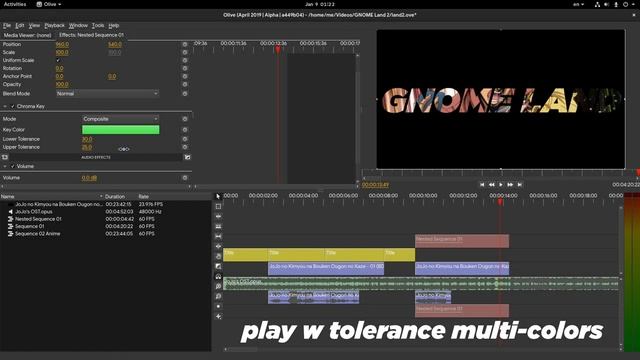Jump to end in viewer playback controls
This screenshot has height=360, width=640.
(520, 185)
